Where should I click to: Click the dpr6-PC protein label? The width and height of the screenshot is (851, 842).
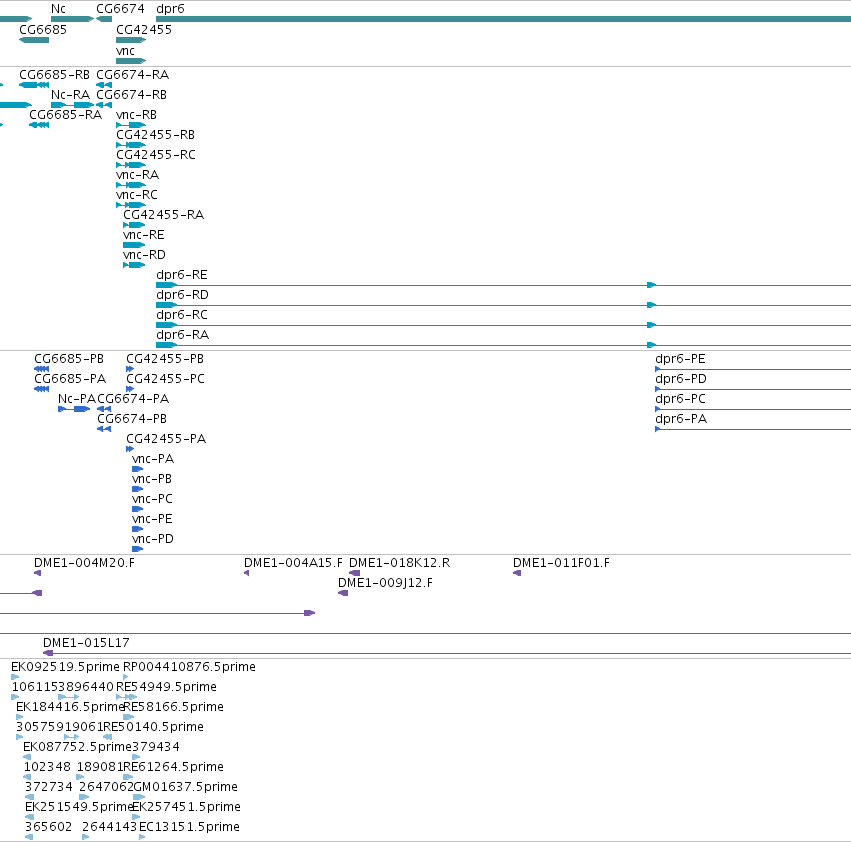click(681, 400)
